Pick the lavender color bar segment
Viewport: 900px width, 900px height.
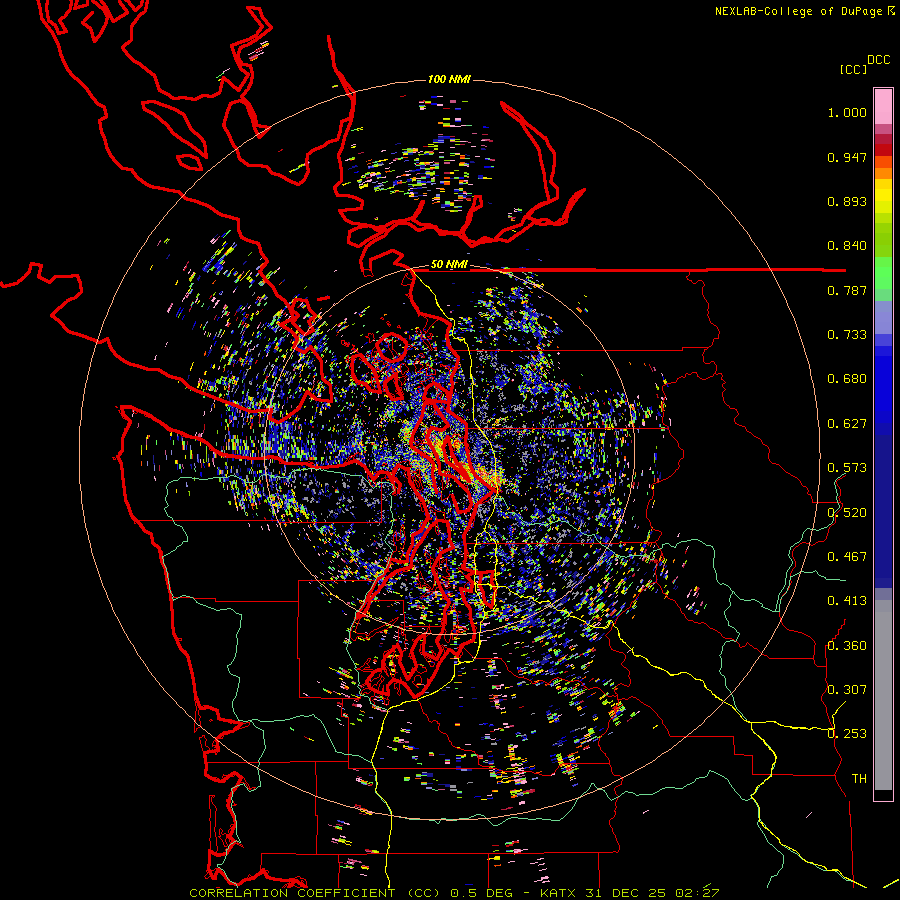pos(883,317)
